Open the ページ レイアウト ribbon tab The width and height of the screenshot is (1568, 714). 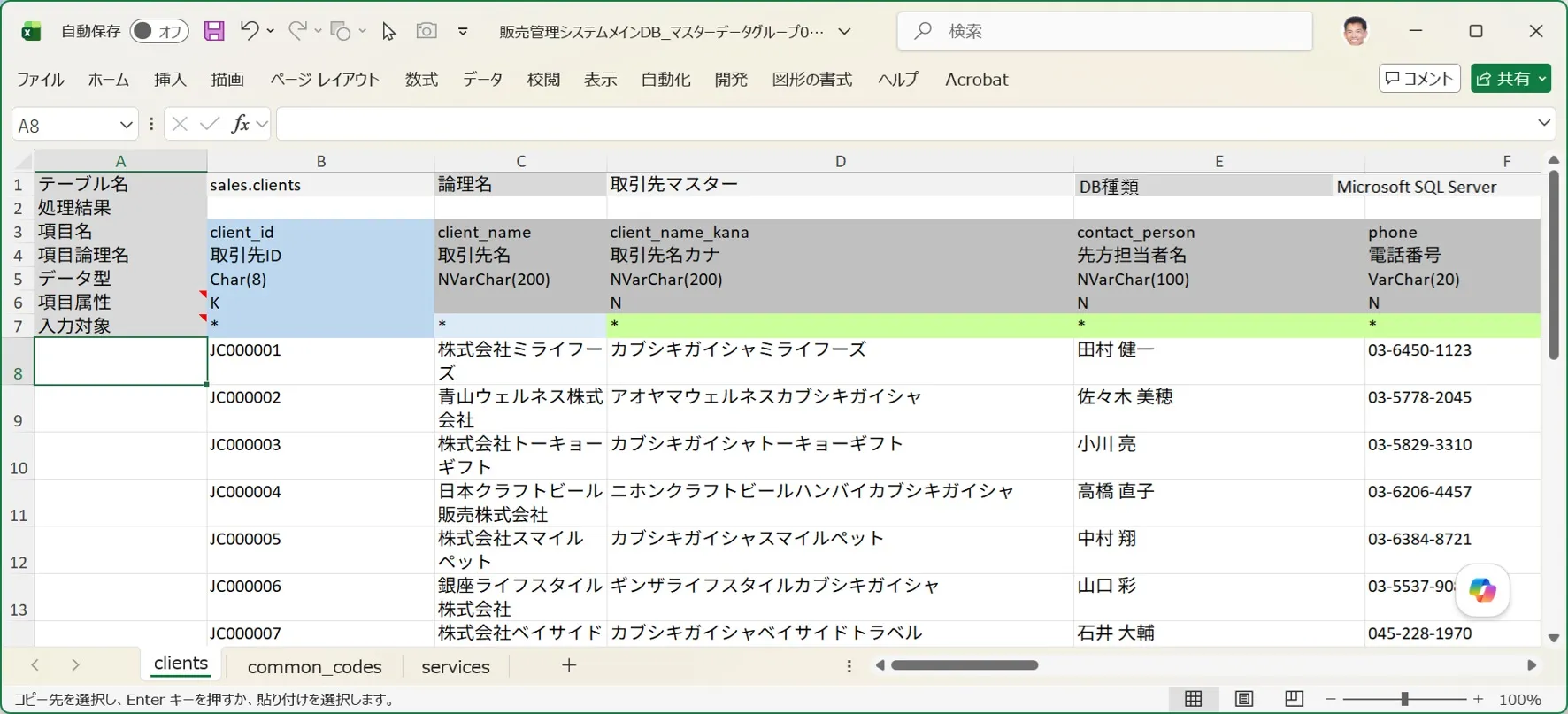click(325, 80)
